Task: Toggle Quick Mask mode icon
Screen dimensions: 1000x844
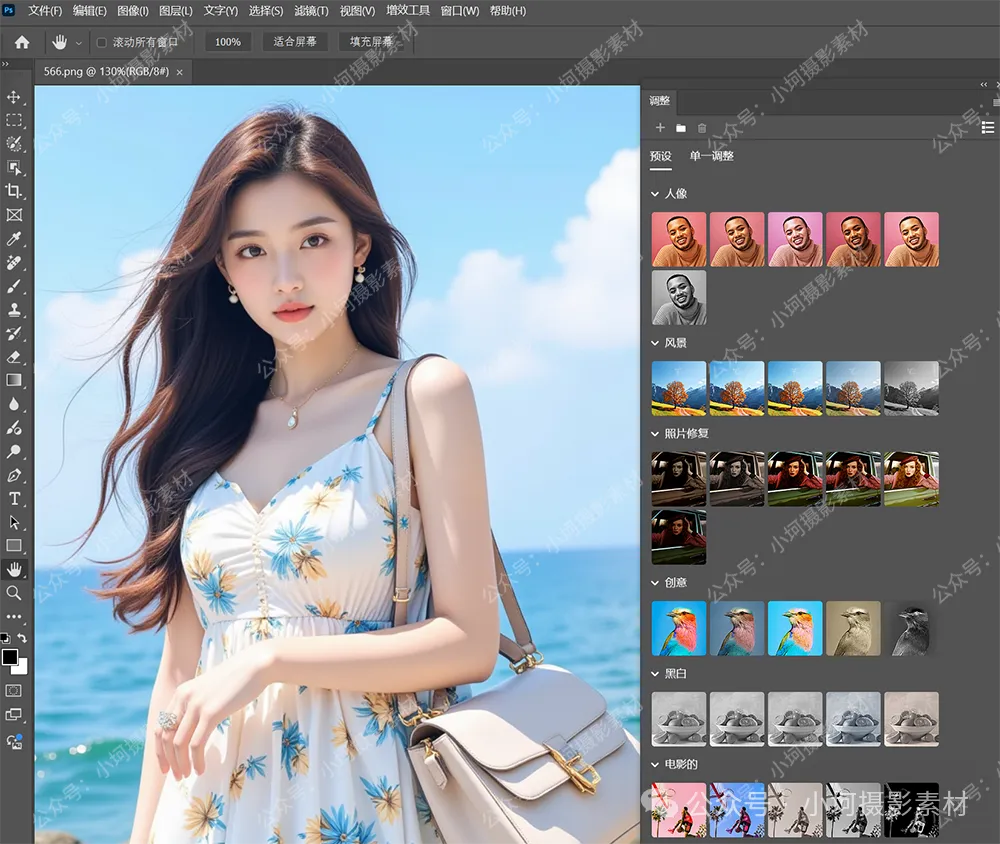Action: tap(13, 690)
